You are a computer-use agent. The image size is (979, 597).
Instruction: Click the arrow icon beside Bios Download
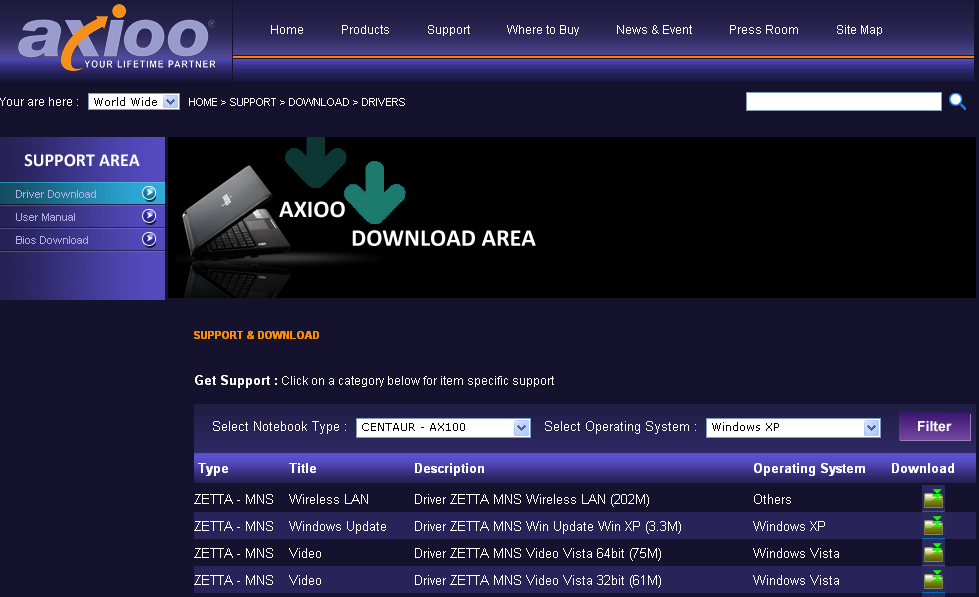point(149,239)
